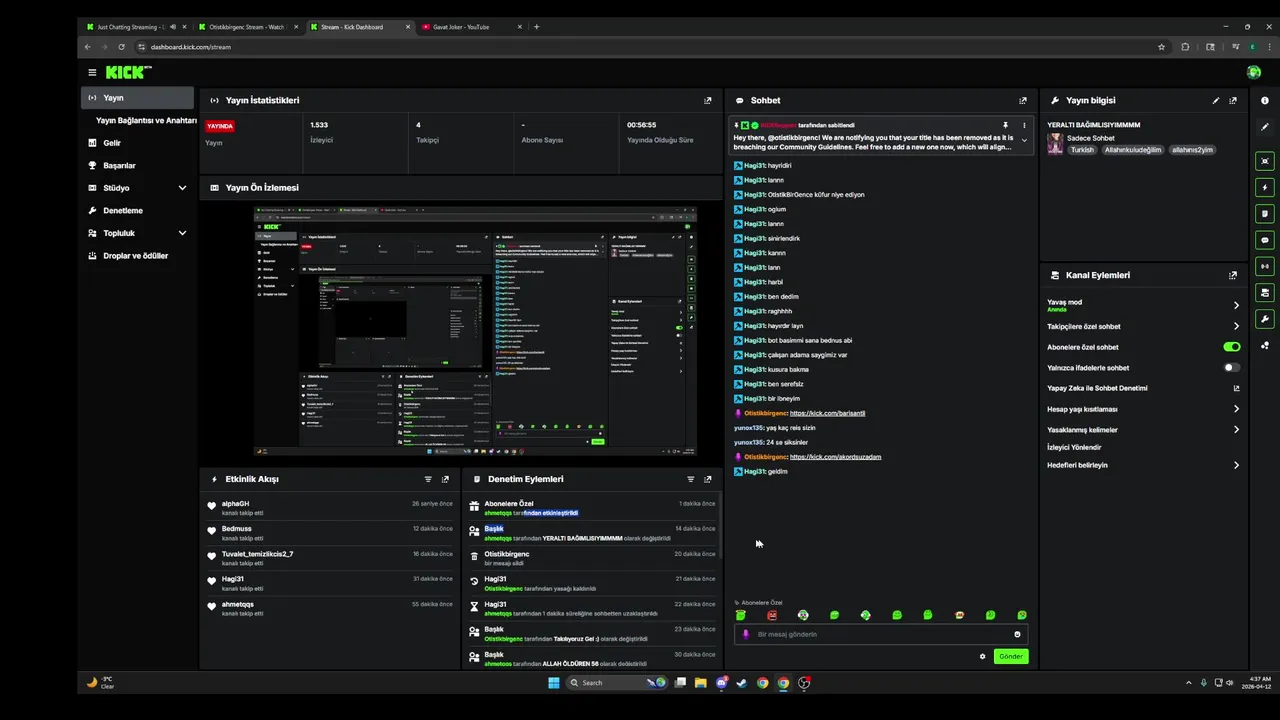Open Hedefleri belirleyin chevron

(1237, 465)
